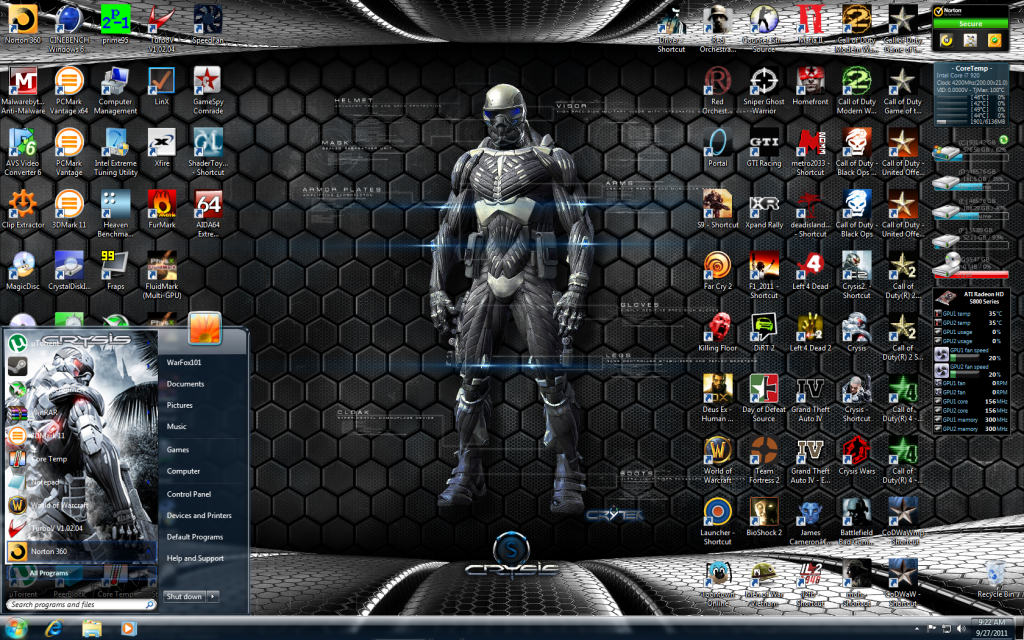This screenshot has height=640, width=1024.
Task: Open Killing Floor game icon
Action: 717,332
